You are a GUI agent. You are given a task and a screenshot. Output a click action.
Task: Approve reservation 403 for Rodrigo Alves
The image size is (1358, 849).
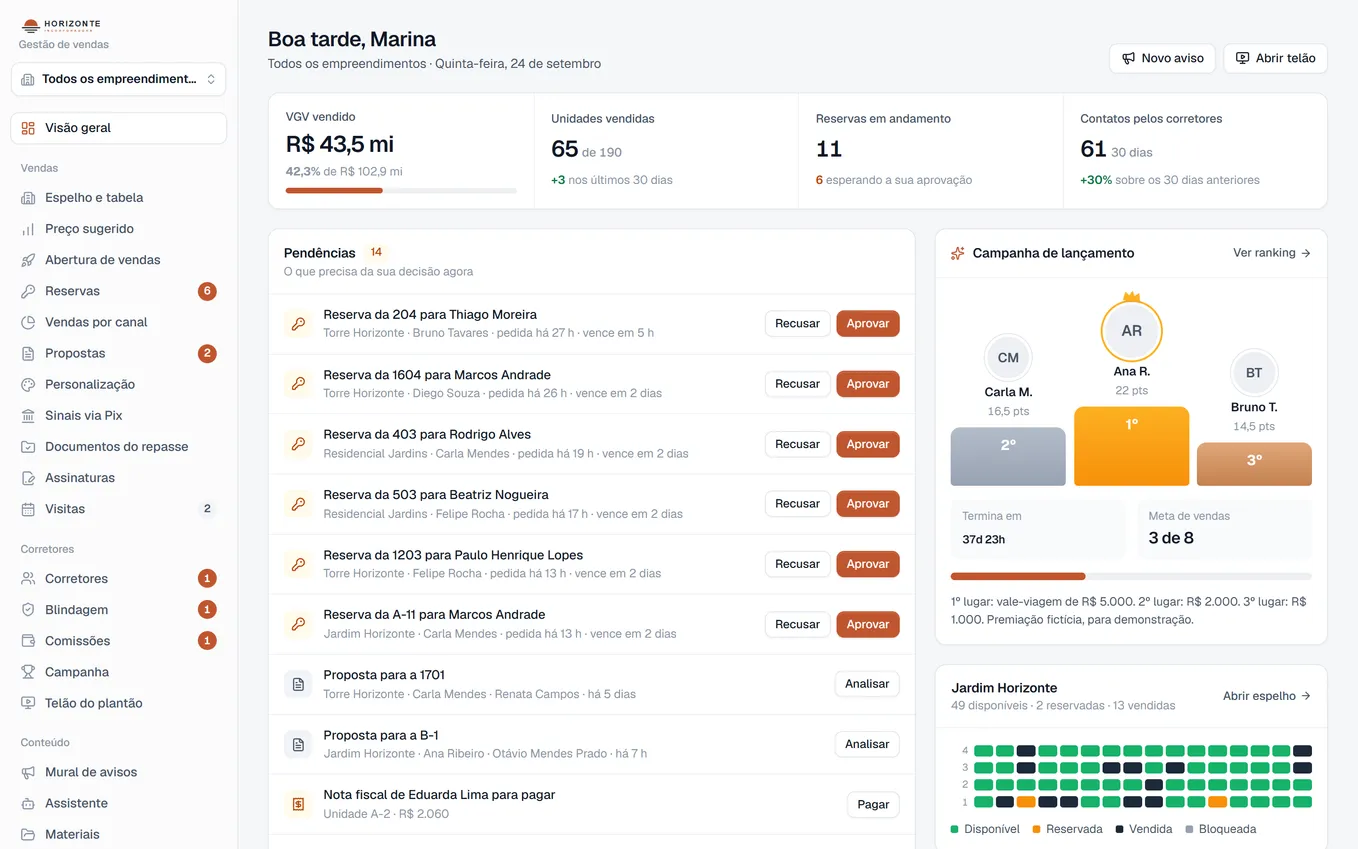(868, 444)
